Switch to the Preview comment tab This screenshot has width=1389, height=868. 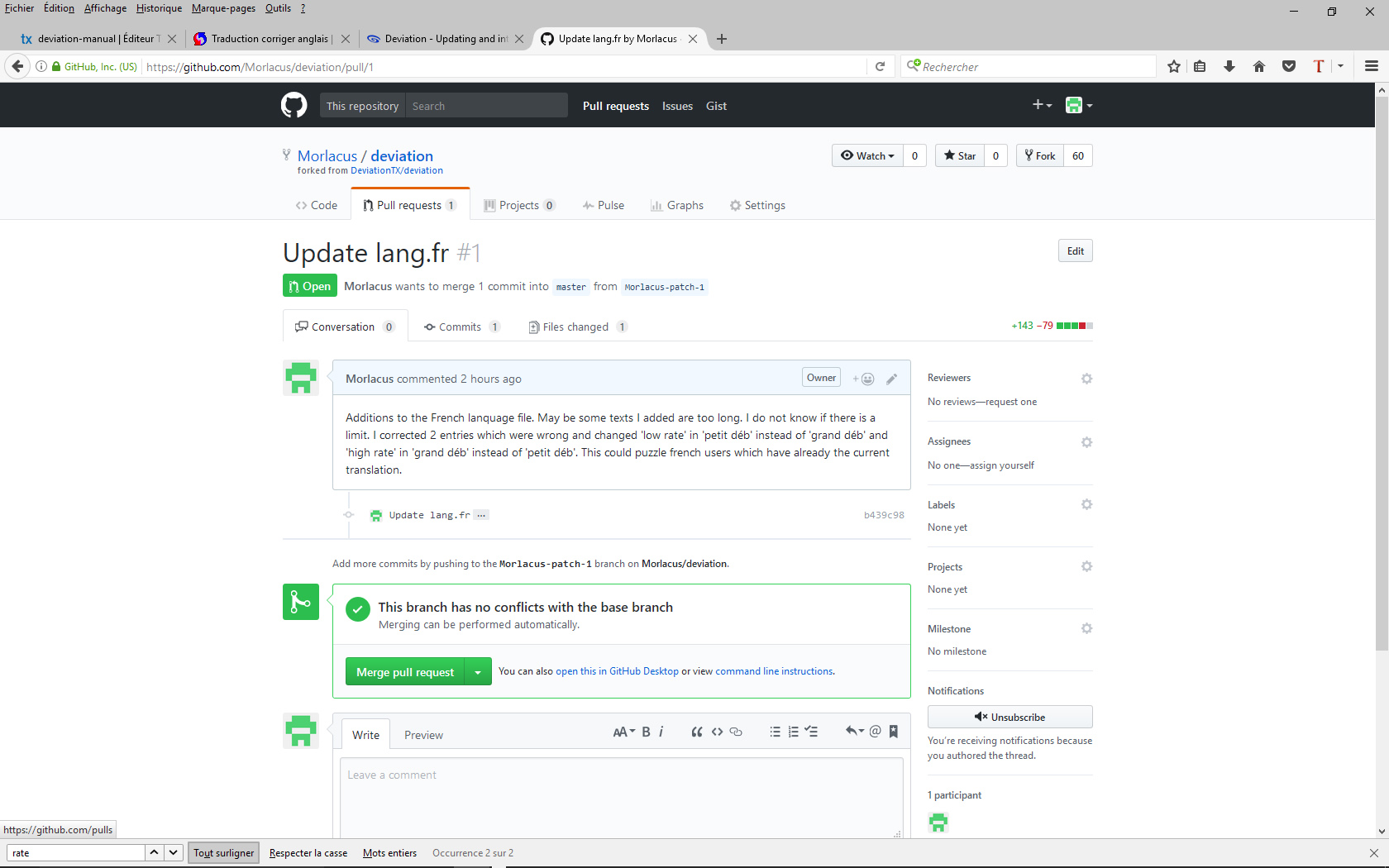pyautogui.click(x=423, y=735)
